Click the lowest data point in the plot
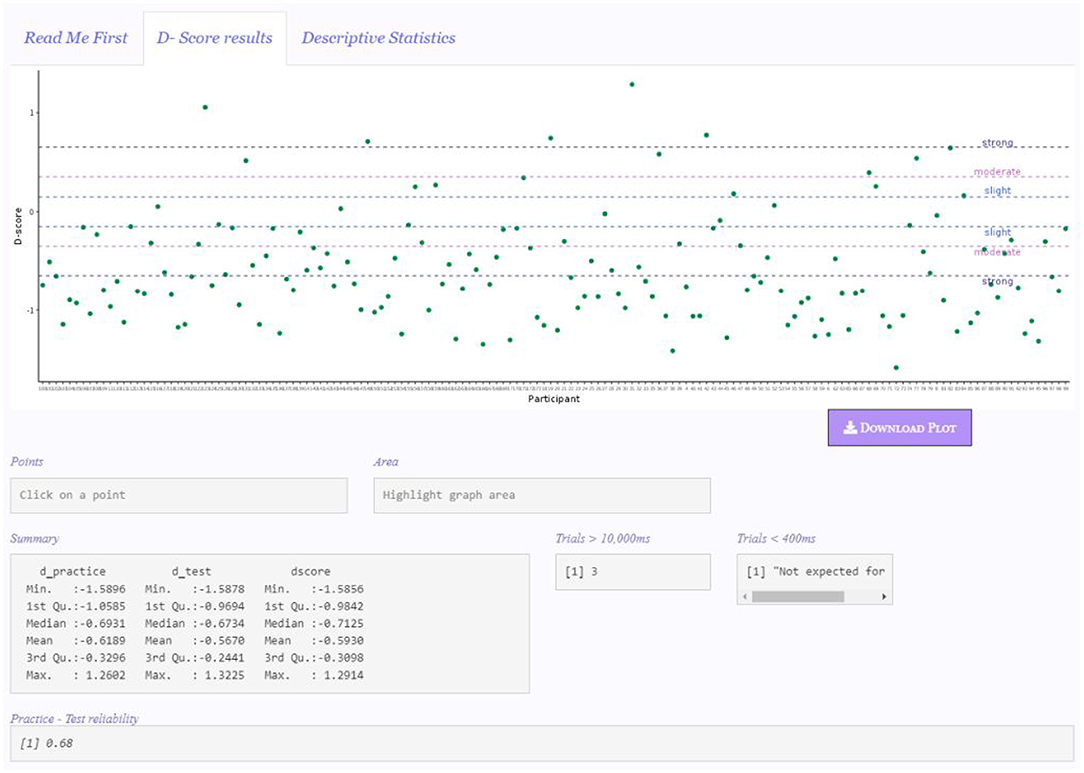The image size is (1084, 773). tap(896, 368)
